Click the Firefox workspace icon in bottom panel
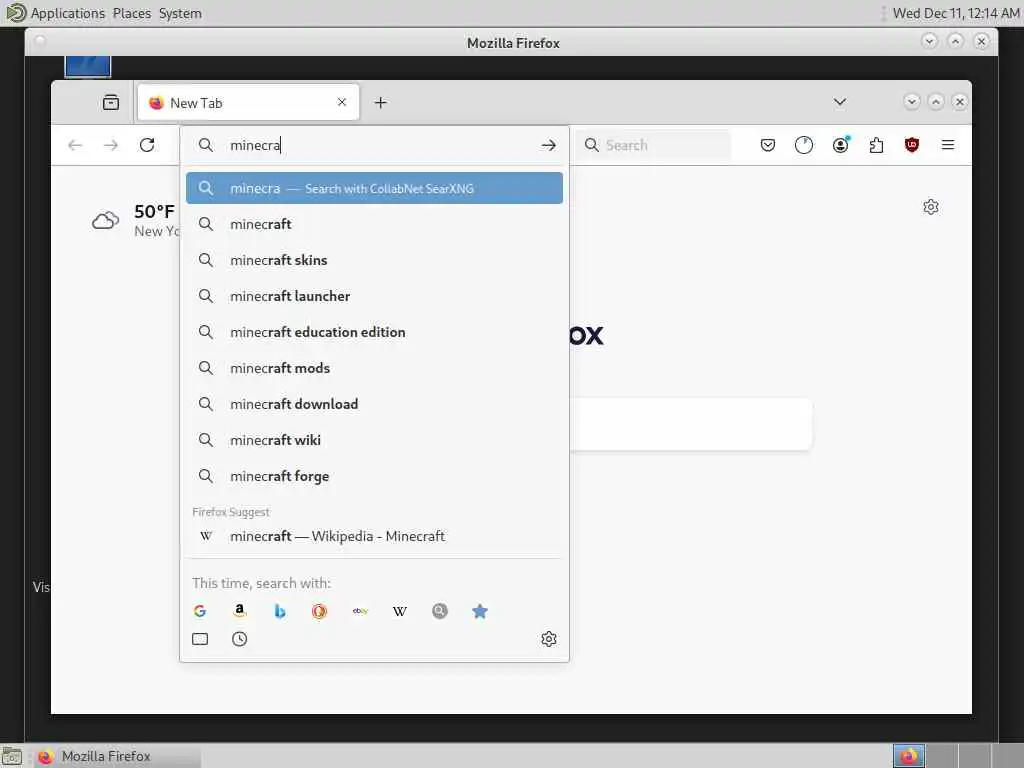Screen dimensions: 1024x768 pyautogui.click(x=908, y=756)
